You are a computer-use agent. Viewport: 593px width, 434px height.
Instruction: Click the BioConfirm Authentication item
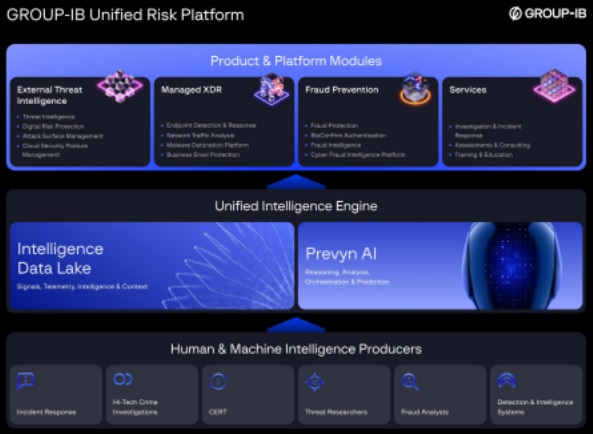(x=348, y=135)
